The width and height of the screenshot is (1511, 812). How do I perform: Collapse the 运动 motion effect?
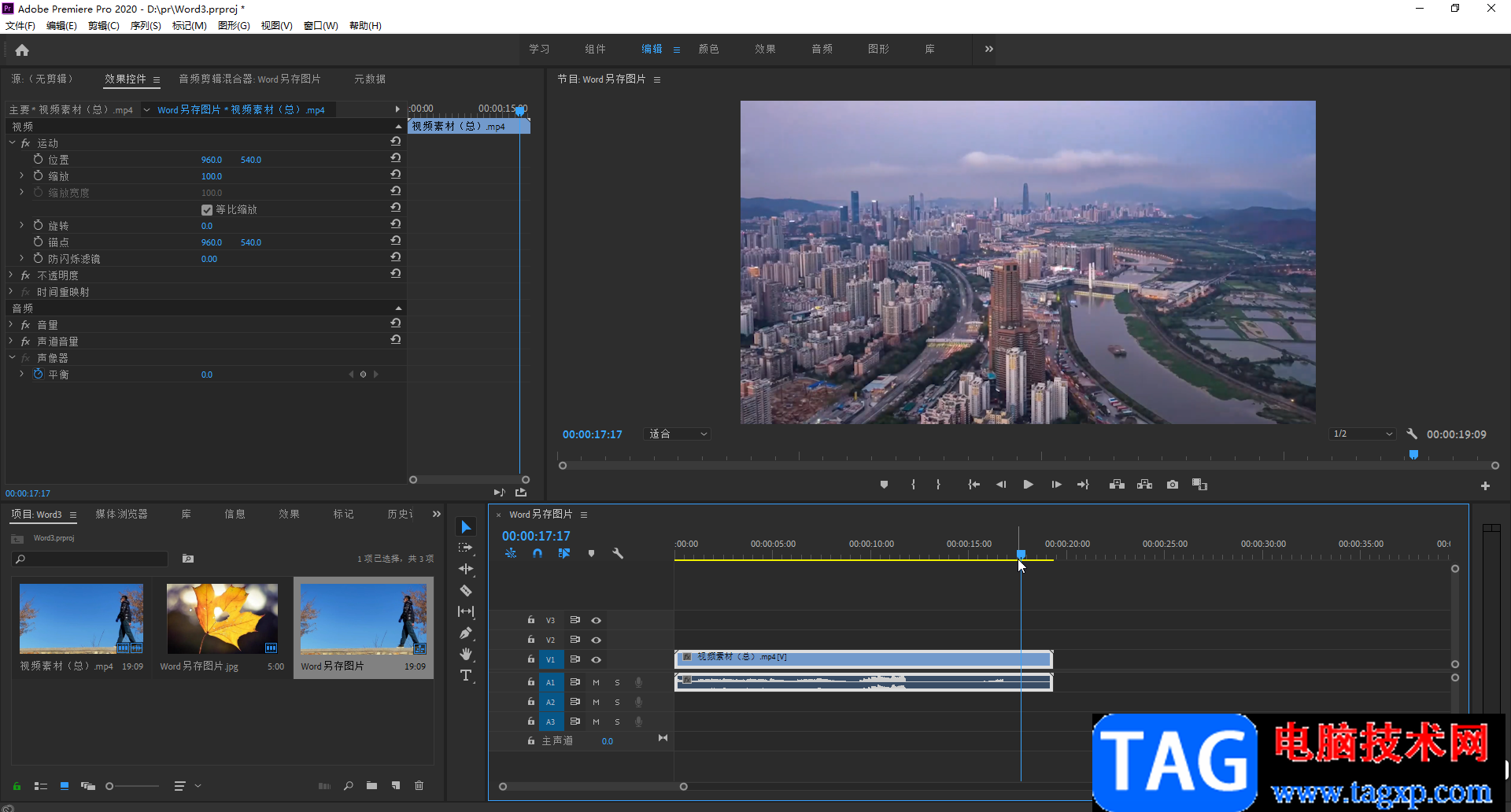(12, 142)
